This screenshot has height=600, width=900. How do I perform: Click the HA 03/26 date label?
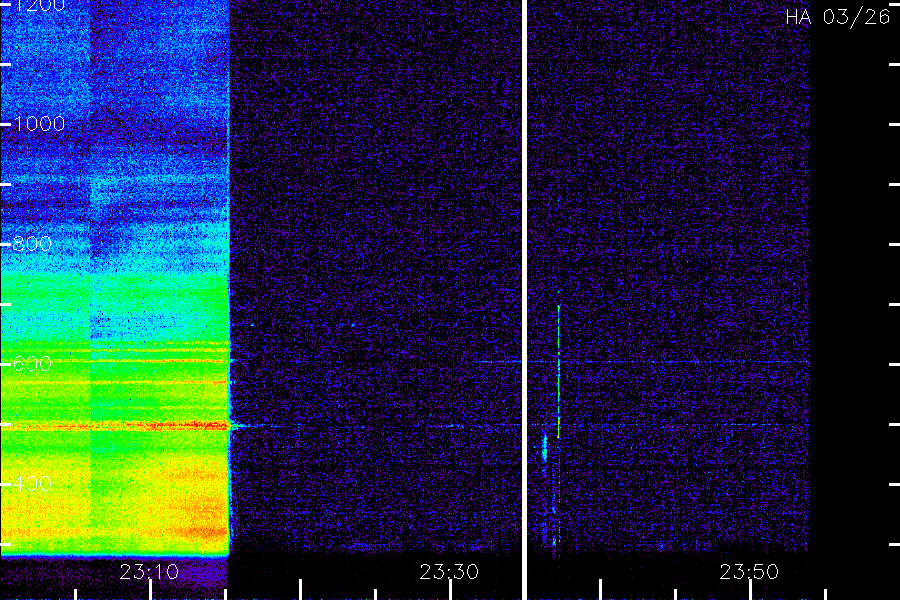[837, 17]
